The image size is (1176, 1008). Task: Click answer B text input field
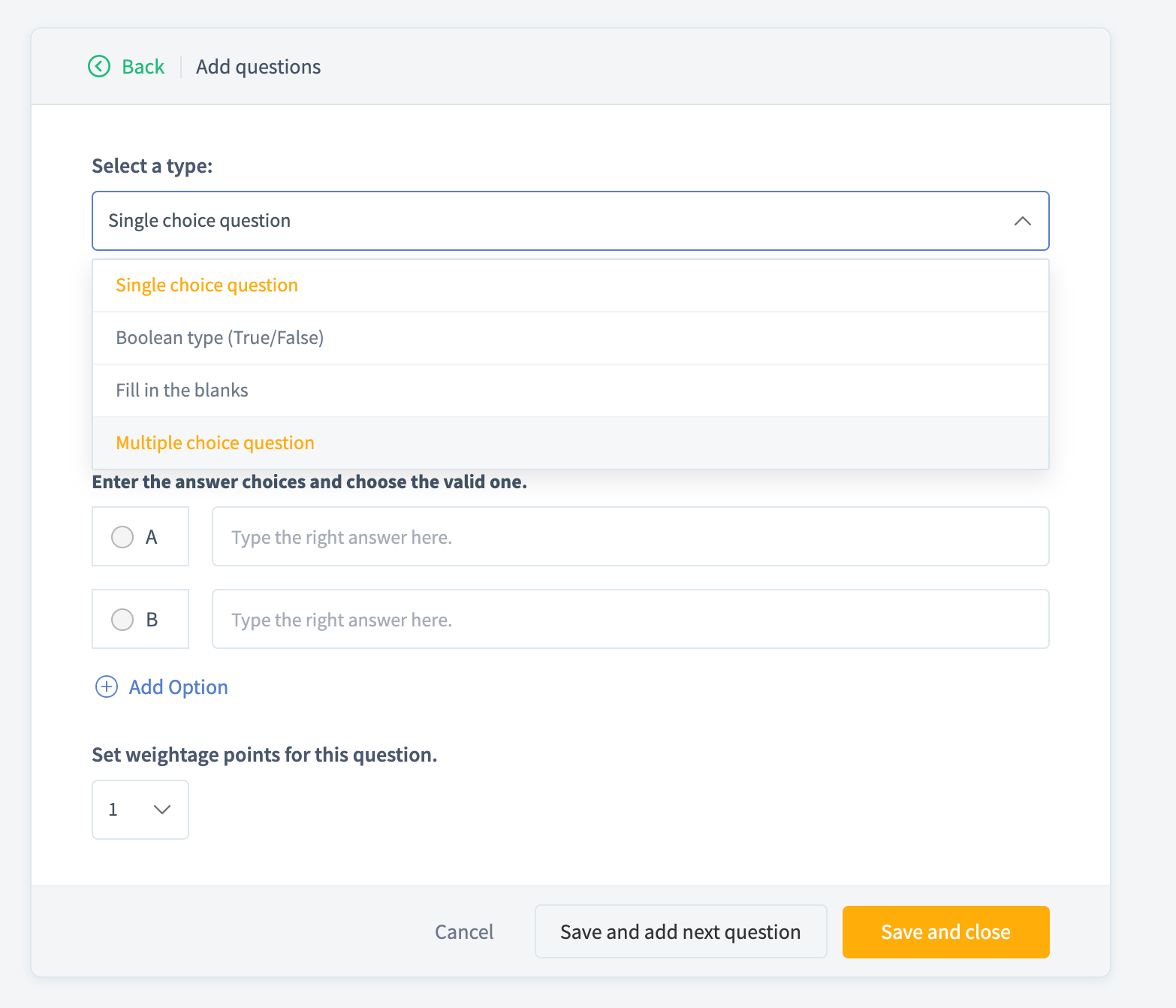point(630,620)
